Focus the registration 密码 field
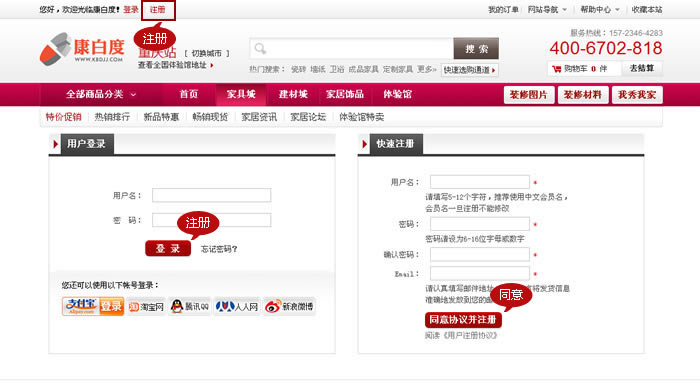This screenshot has height=381, width=700. 480,224
